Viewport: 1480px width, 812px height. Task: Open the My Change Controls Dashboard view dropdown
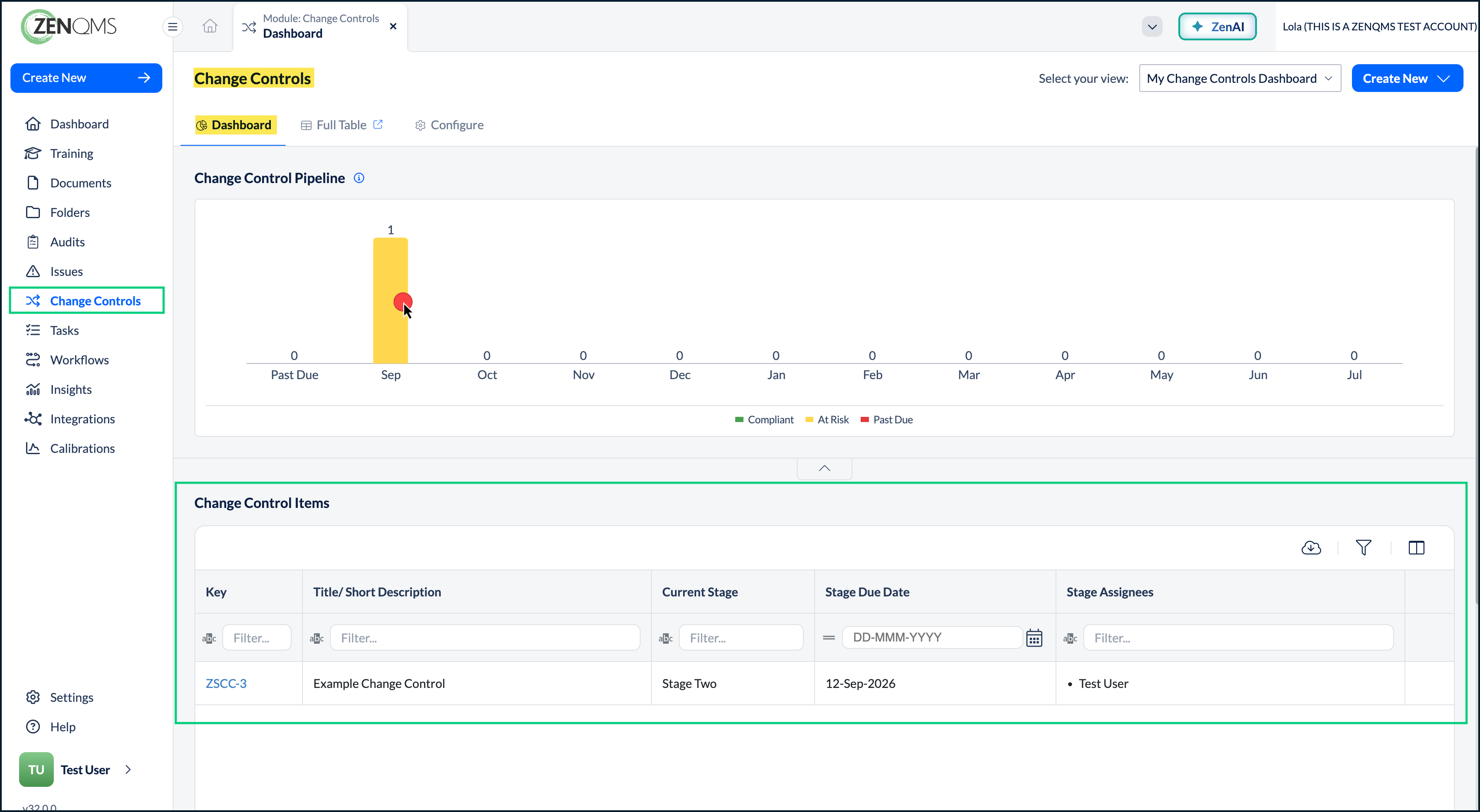(1240, 78)
